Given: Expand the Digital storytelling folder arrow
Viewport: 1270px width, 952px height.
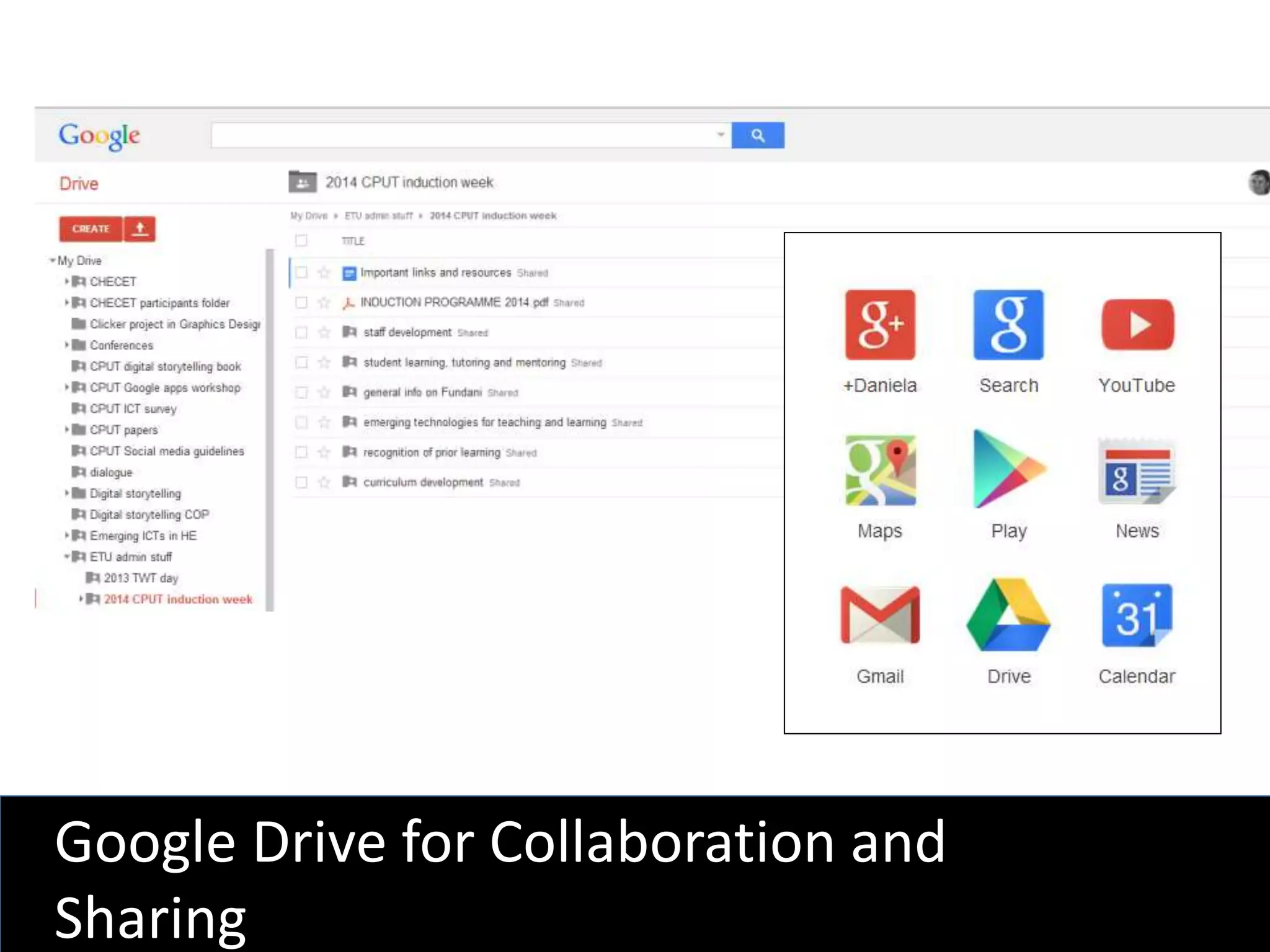Looking at the screenshot, I should (x=66, y=493).
